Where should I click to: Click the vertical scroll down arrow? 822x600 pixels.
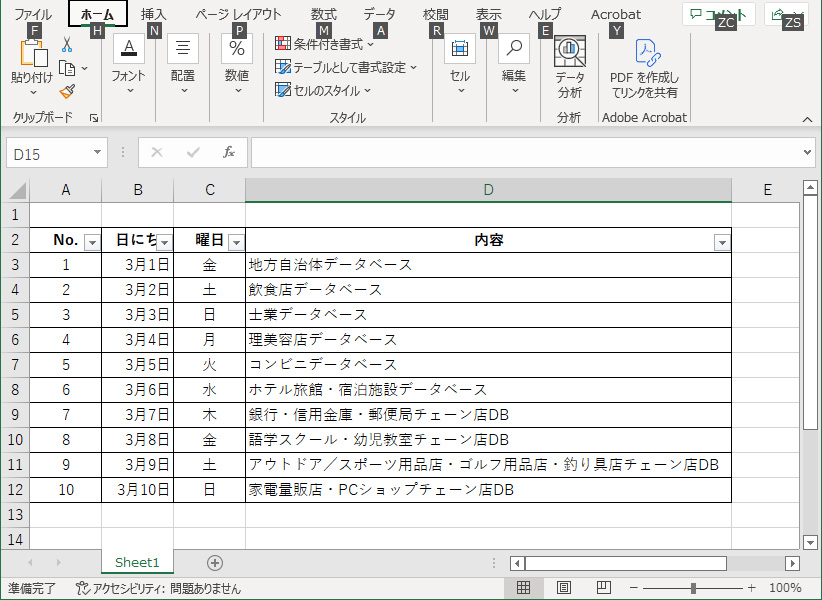coord(810,543)
